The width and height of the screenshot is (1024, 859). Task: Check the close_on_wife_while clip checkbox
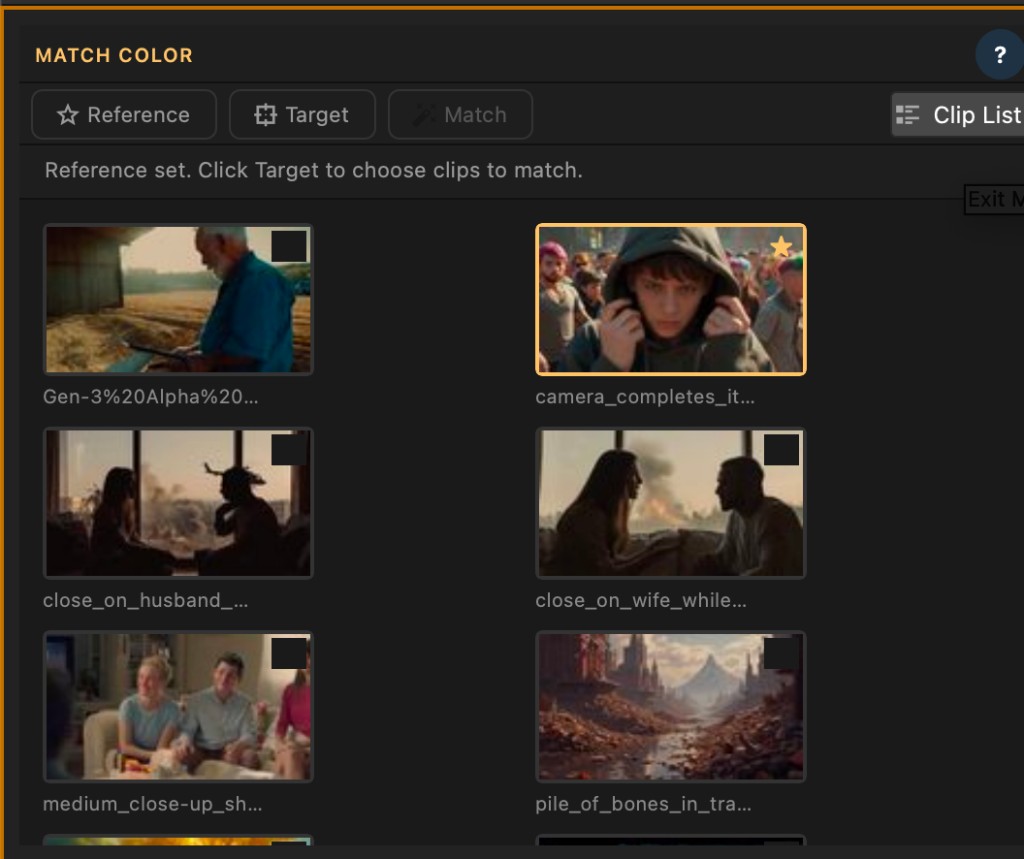coord(781,450)
